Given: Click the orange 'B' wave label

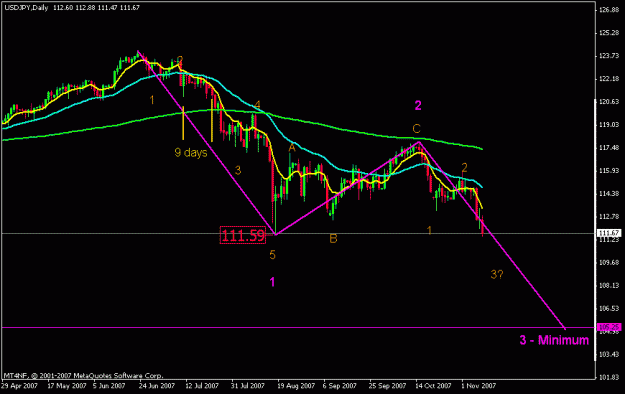Looking at the screenshot, I should [x=333, y=238].
